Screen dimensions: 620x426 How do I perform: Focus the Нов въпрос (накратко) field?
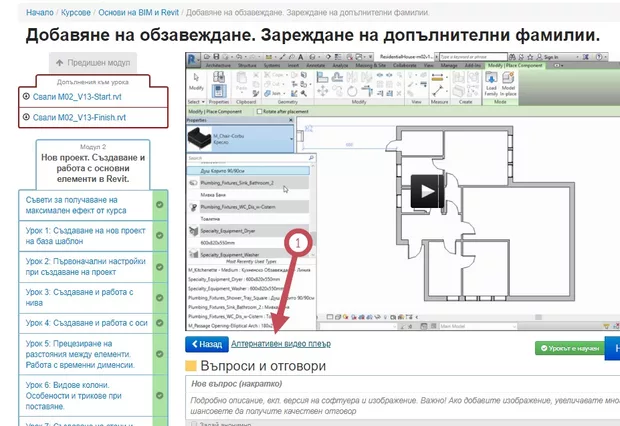pyautogui.click(x=403, y=384)
